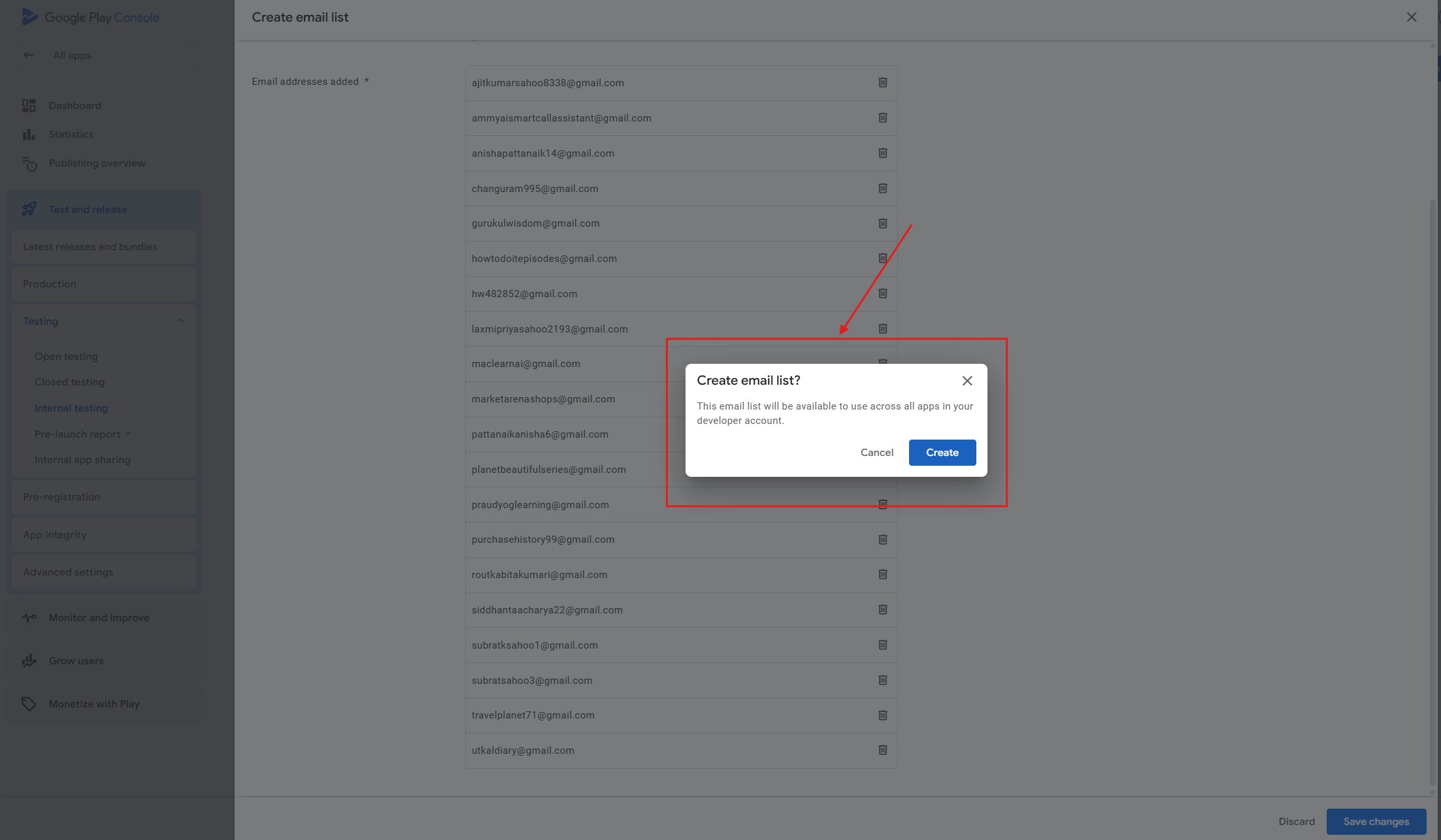Image resolution: width=1441 pixels, height=840 pixels.
Task: Delete utkaldiary@gmail.com entry trash icon
Action: [x=882, y=750]
